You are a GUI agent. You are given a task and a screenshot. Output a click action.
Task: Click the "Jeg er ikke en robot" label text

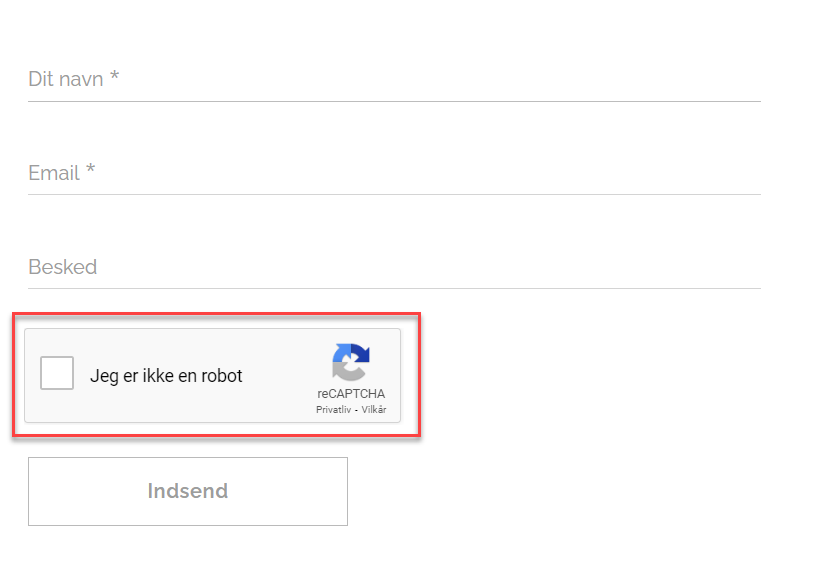pos(166,376)
